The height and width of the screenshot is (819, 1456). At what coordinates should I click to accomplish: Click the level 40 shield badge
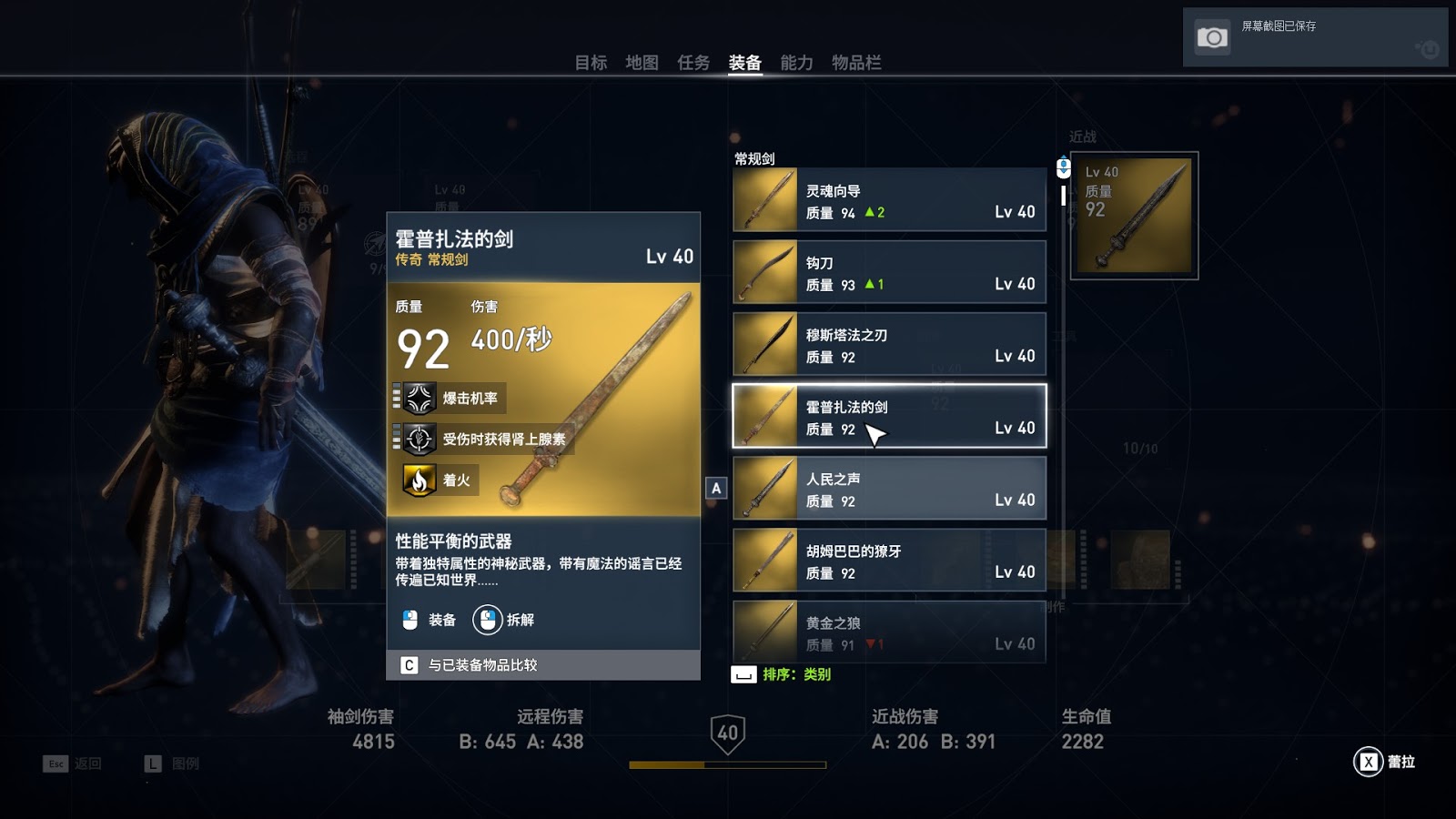point(728,733)
